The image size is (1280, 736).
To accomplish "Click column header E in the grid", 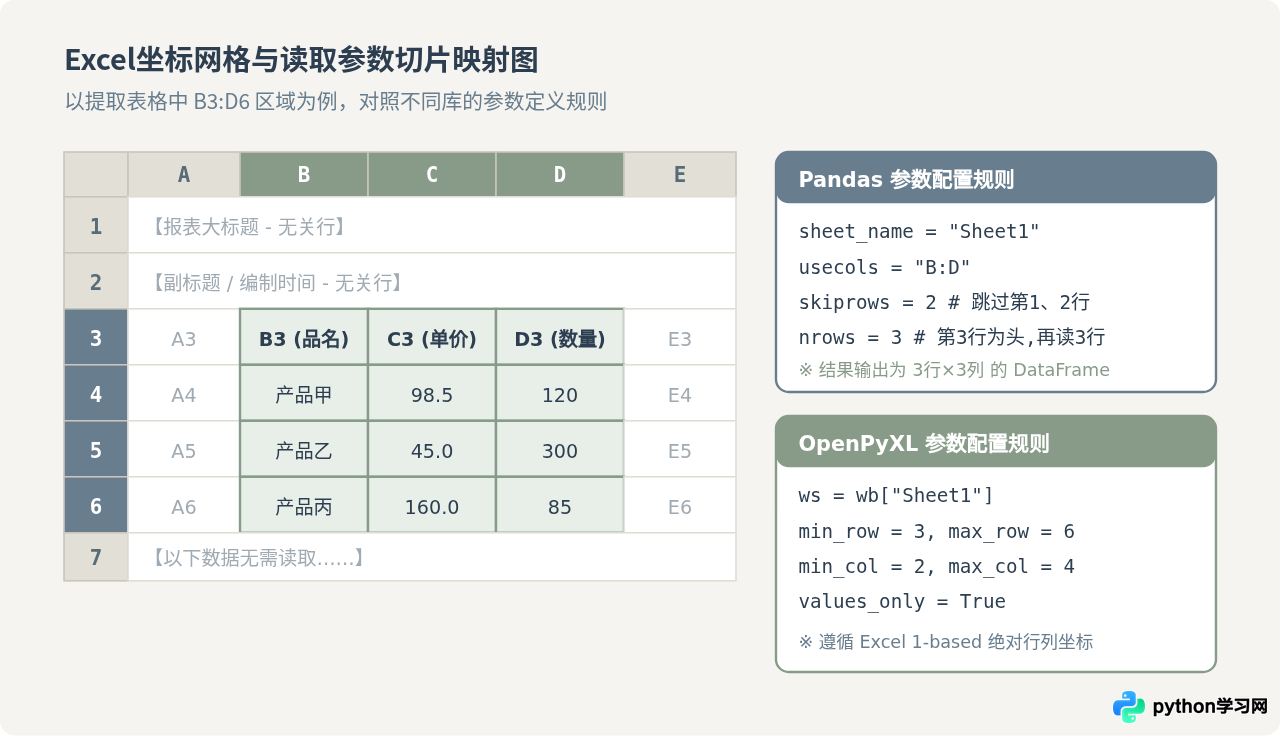I will pos(680,175).
